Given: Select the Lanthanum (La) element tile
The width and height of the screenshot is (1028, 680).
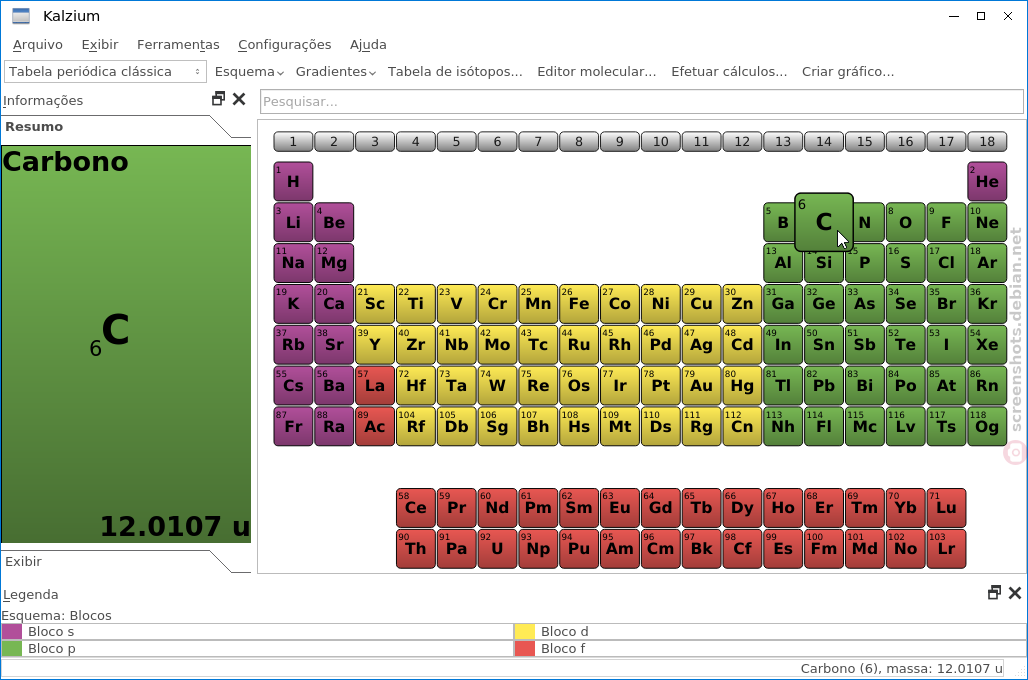Looking at the screenshot, I should pos(374,386).
